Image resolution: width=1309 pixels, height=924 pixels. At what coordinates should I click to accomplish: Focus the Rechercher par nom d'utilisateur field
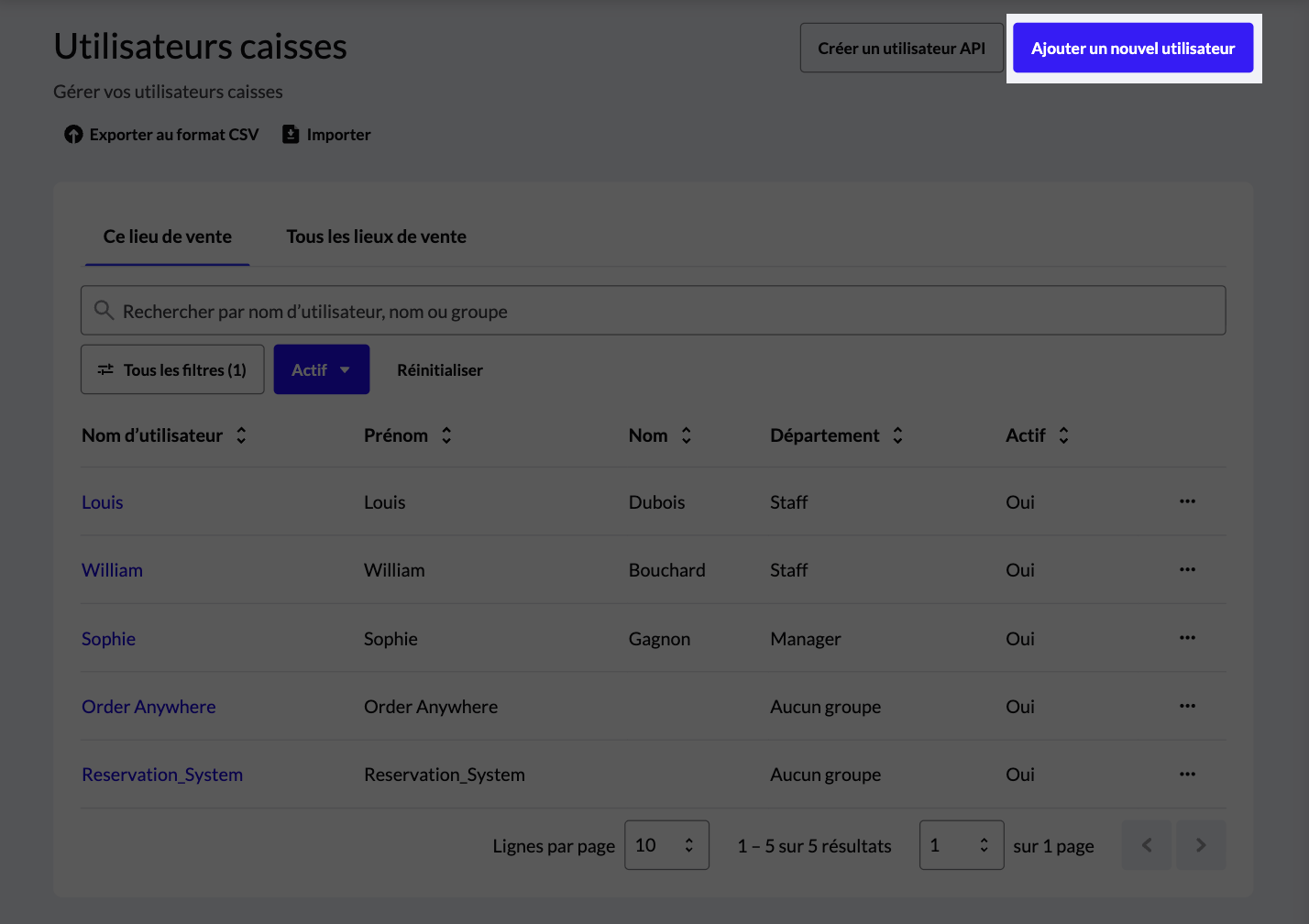654,311
